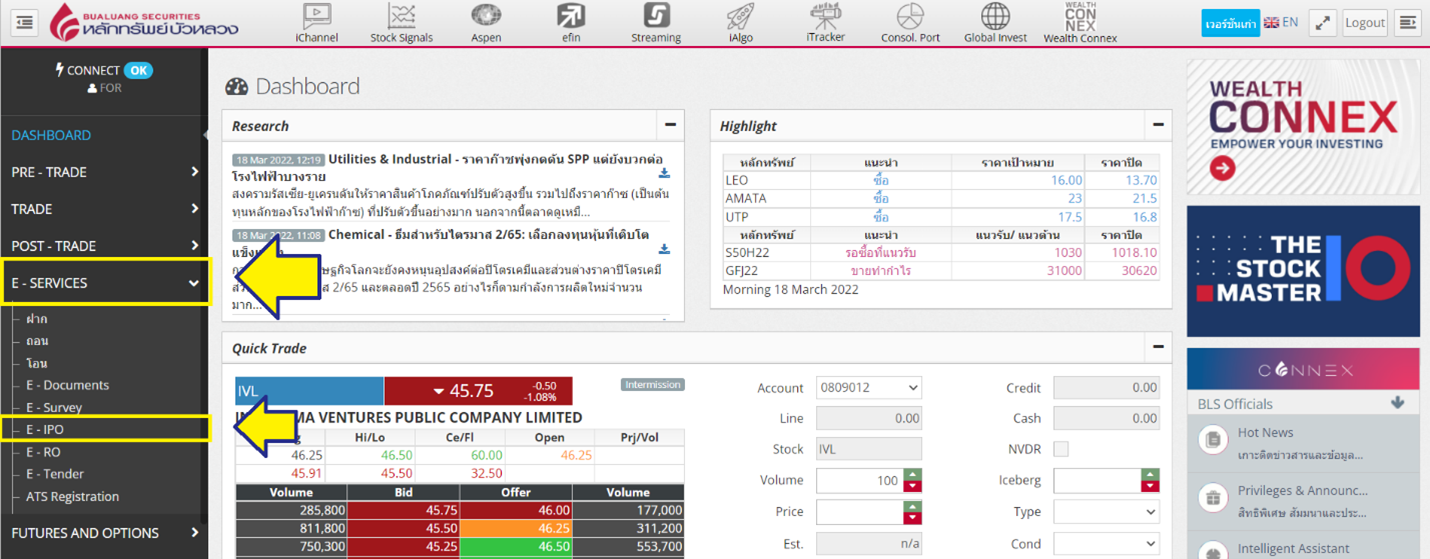Open Consol. Port
Image resolution: width=1430 pixels, height=559 pixels.
(910, 23)
